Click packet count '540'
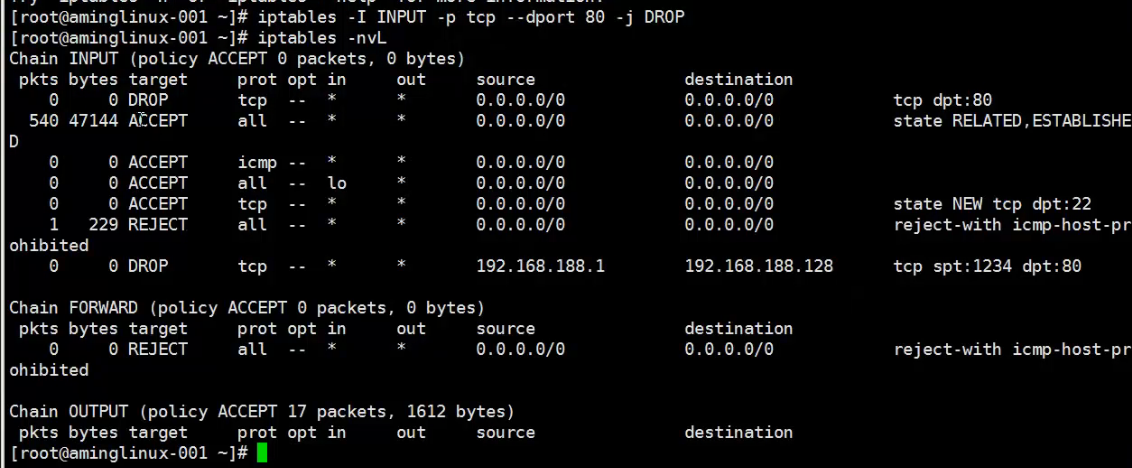The height and width of the screenshot is (468, 1132). pos(43,121)
